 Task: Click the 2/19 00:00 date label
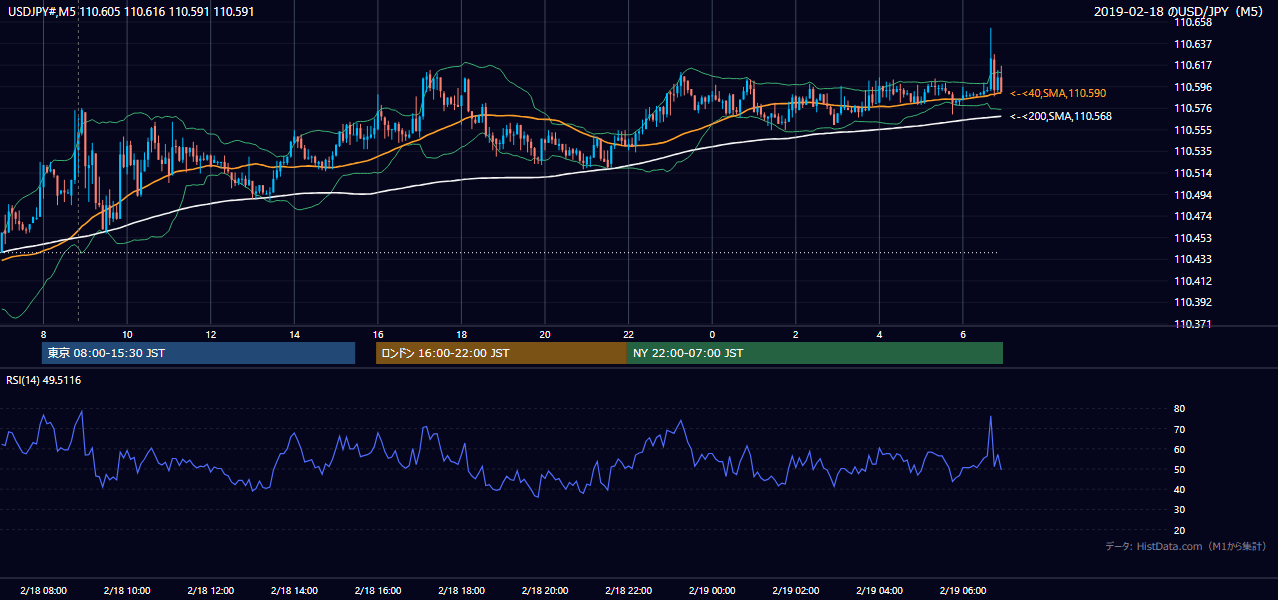pos(711,591)
